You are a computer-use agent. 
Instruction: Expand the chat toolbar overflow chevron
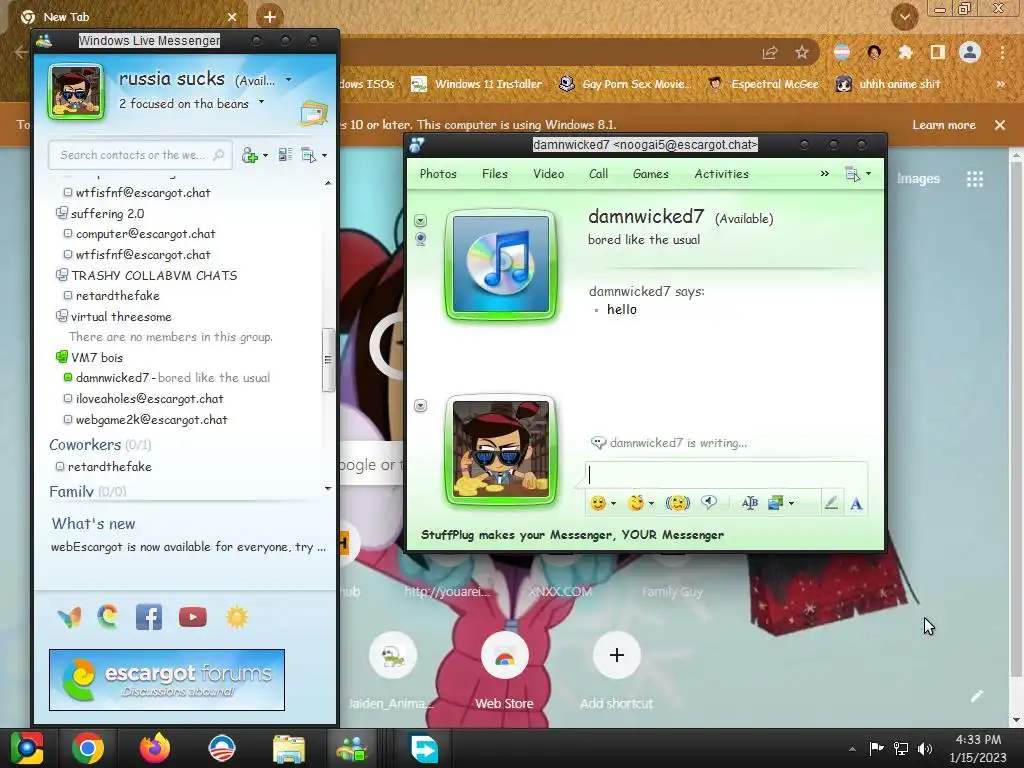pos(825,174)
